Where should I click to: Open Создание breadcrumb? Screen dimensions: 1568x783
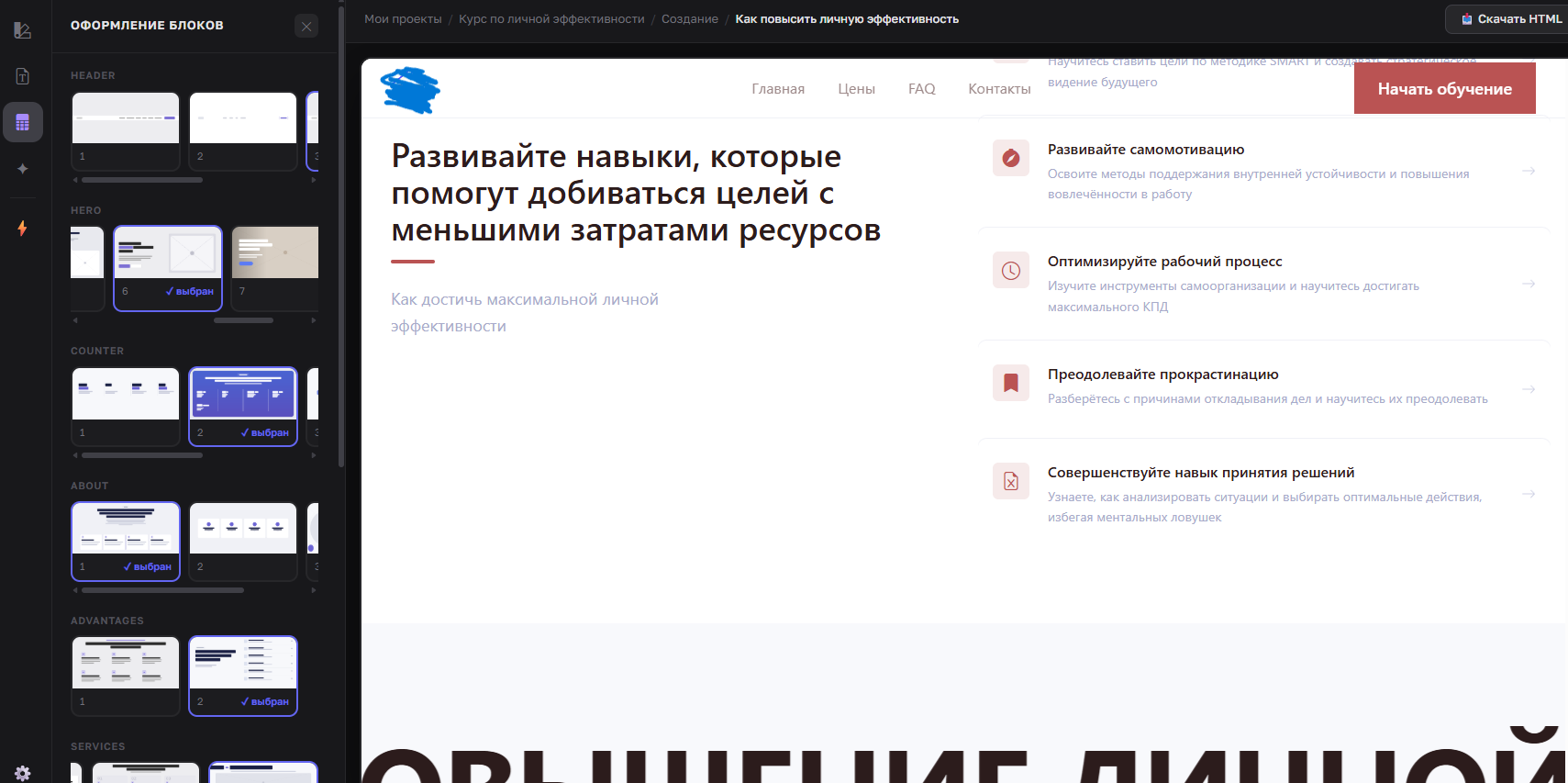tap(690, 19)
